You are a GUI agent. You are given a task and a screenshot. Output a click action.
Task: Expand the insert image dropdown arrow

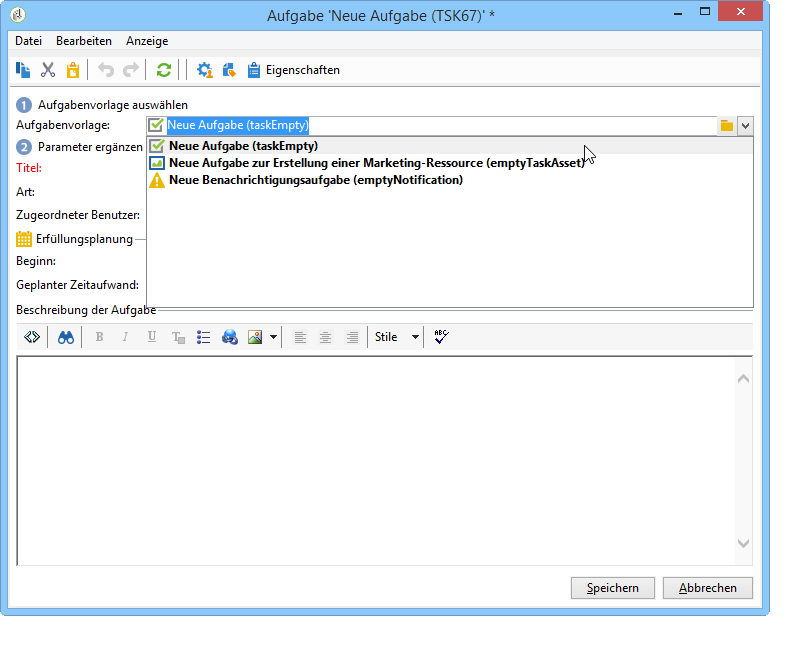pyautogui.click(x=273, y=337)
